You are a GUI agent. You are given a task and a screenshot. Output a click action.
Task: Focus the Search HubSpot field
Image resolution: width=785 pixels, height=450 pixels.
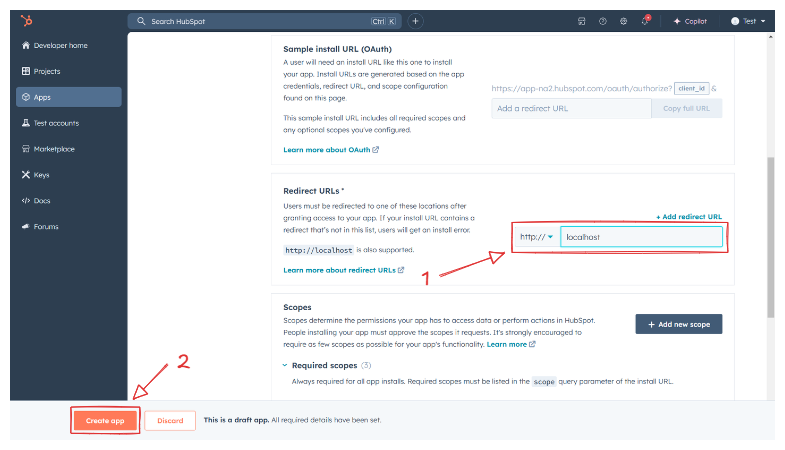tap(264, 22)
